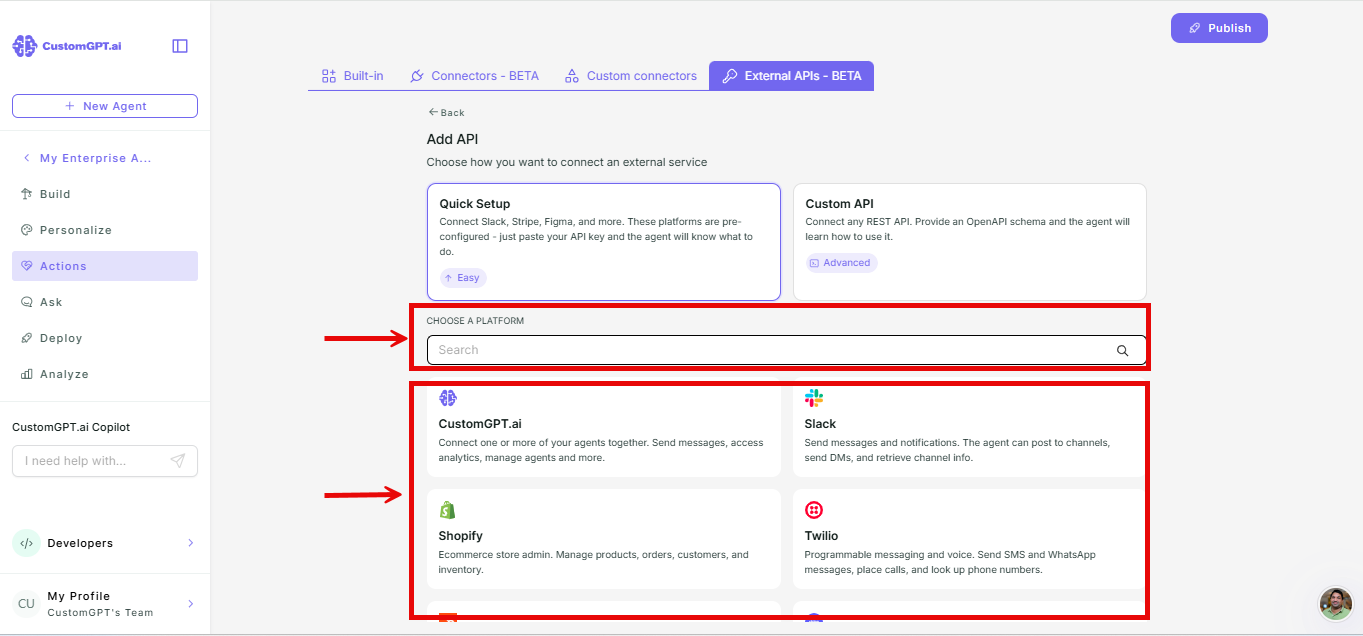Switch to Custom connectors tab

click(631, 76)
